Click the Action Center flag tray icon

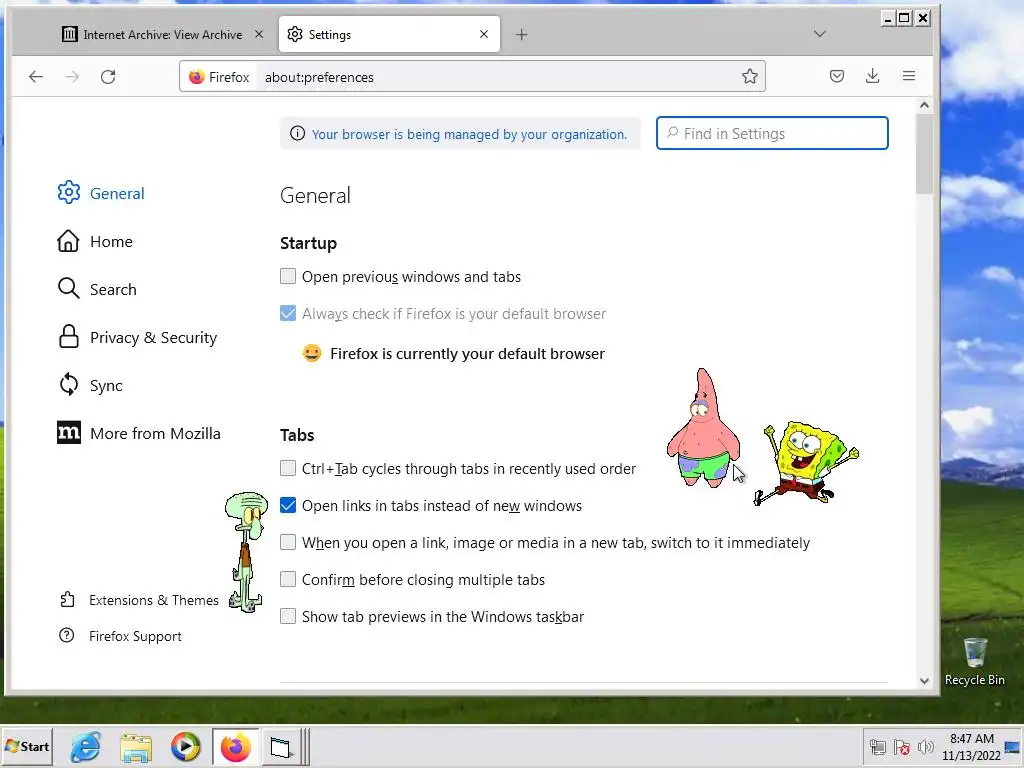point(902,747)
